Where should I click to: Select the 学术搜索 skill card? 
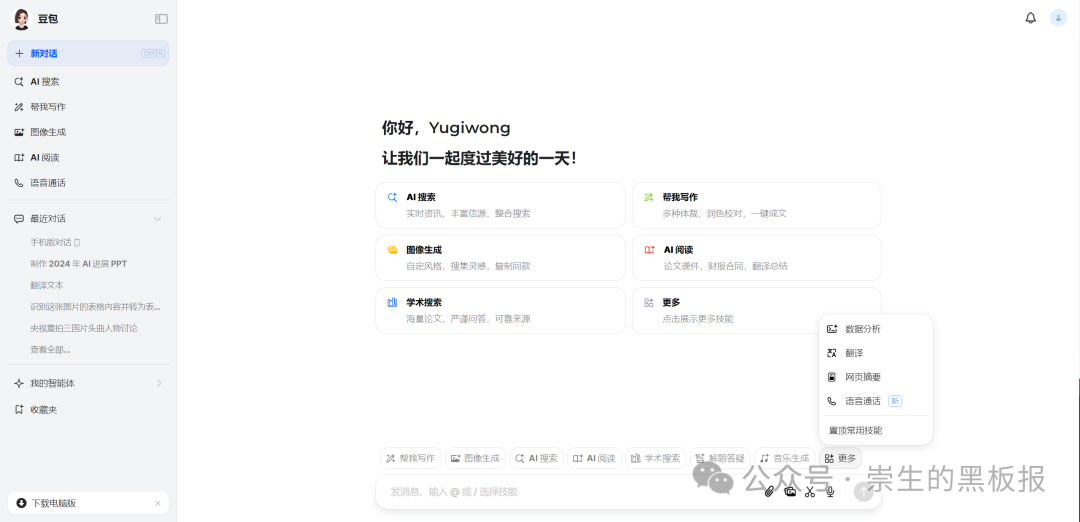500,311
